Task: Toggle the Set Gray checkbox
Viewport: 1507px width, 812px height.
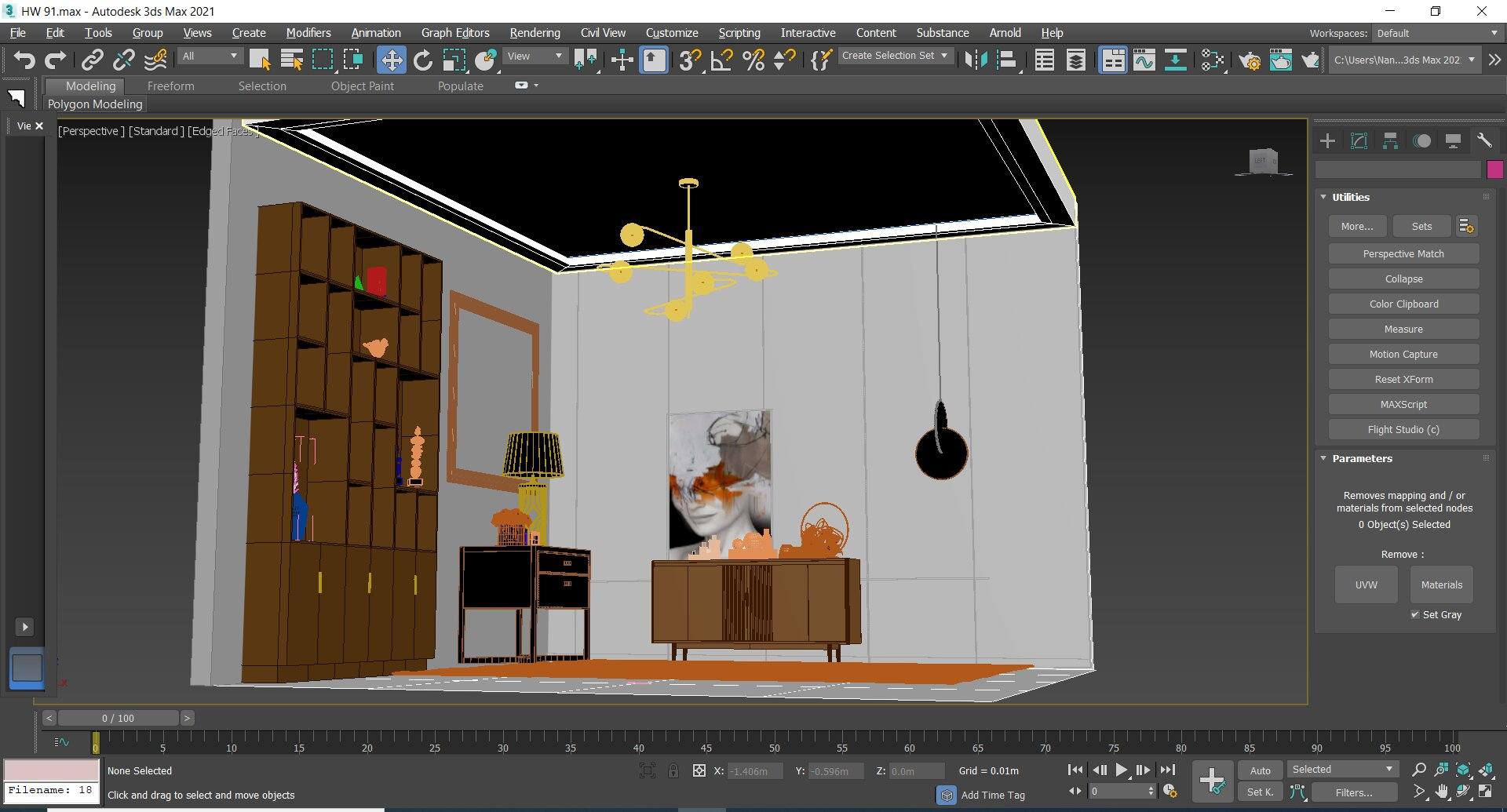Action: 1415,614
